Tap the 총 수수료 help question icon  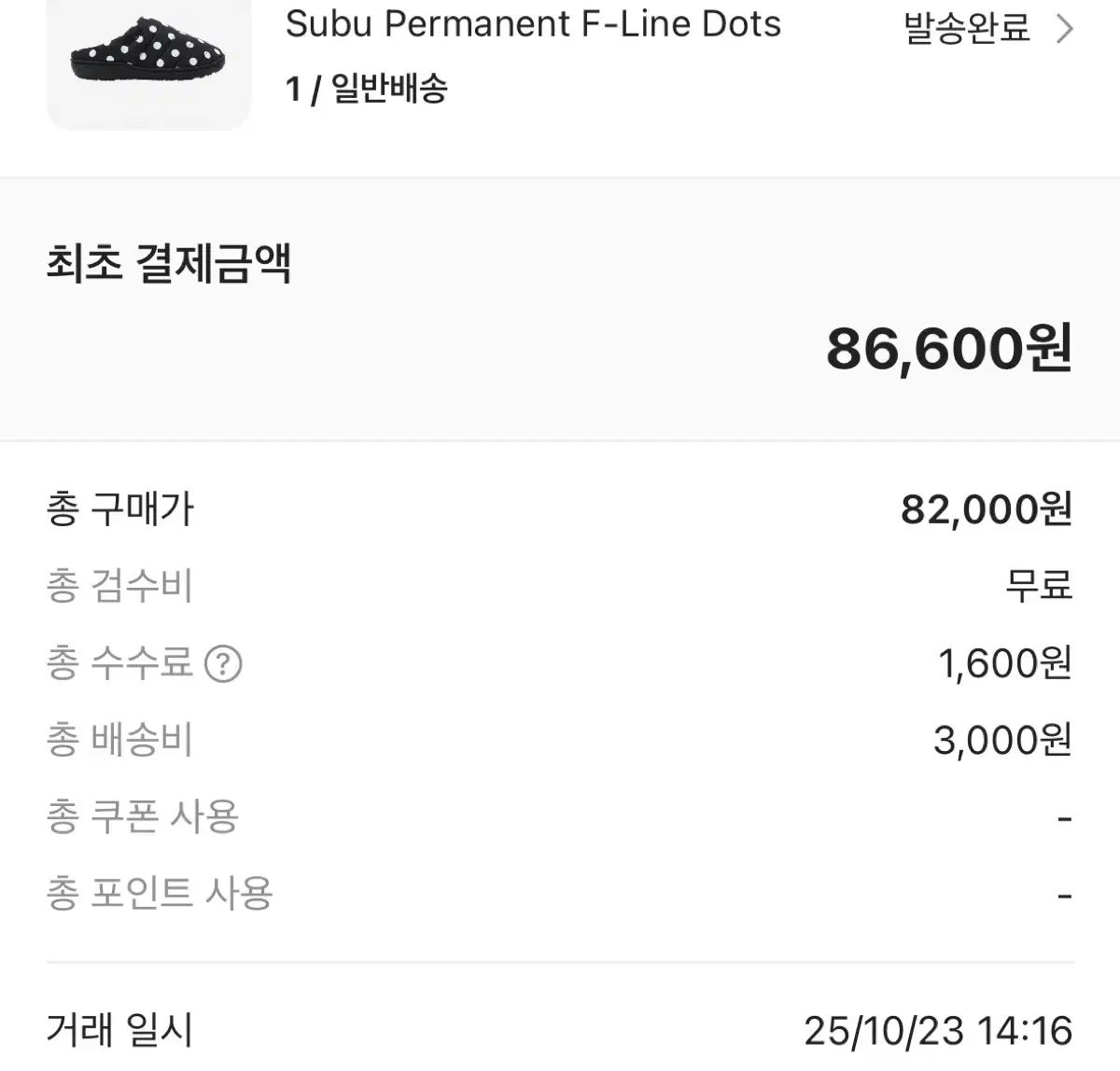223,664
